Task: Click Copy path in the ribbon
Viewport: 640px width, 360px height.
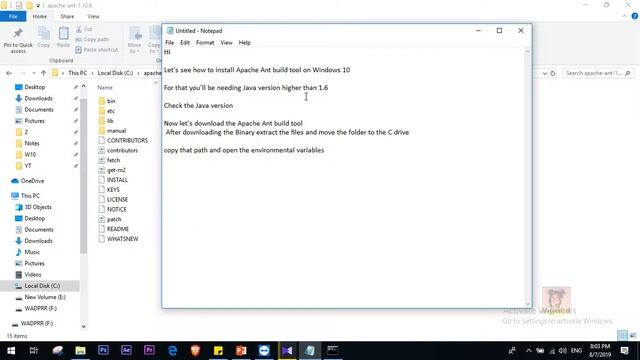Action: click(92, 39)
